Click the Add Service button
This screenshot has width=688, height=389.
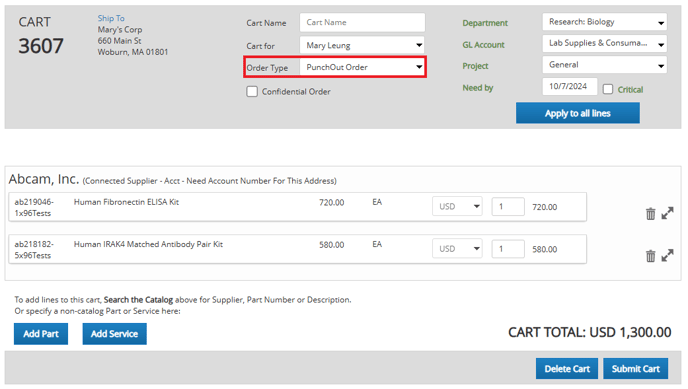tap(115, 334)
